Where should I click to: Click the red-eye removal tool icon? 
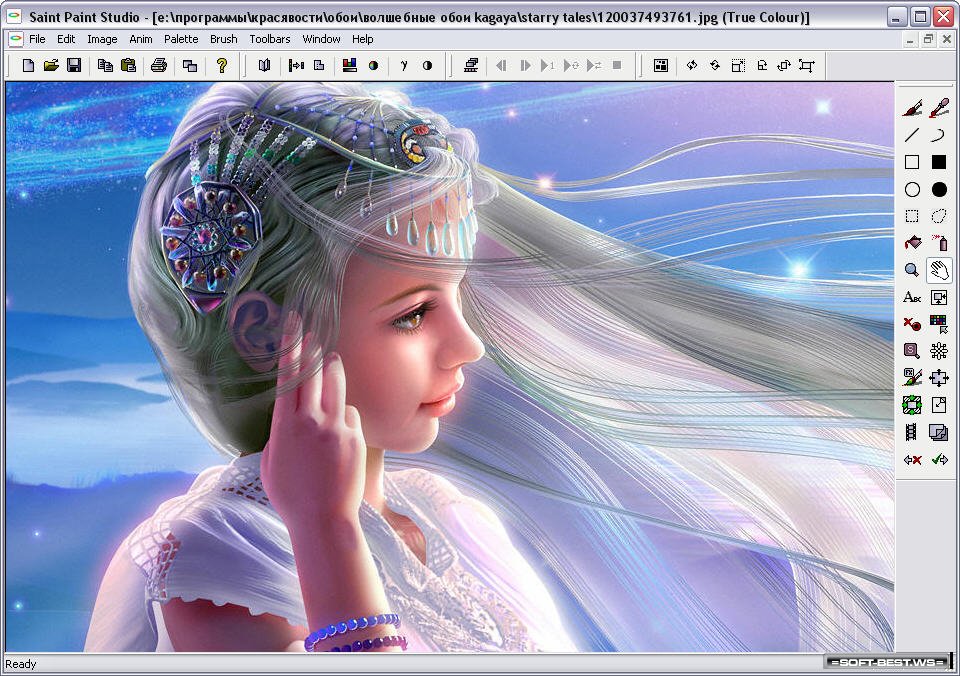(912, 324)
